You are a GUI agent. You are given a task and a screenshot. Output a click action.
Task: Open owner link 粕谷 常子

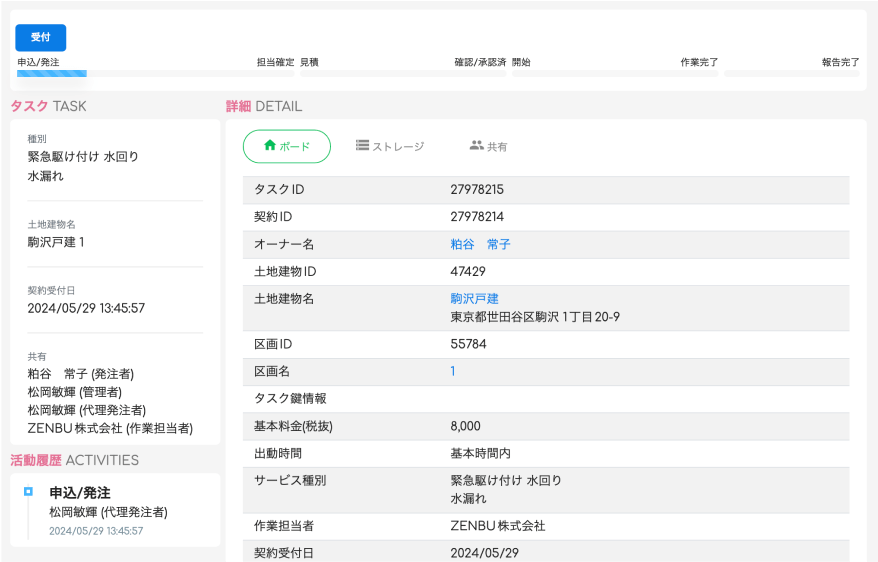click(x=480, y=244)
